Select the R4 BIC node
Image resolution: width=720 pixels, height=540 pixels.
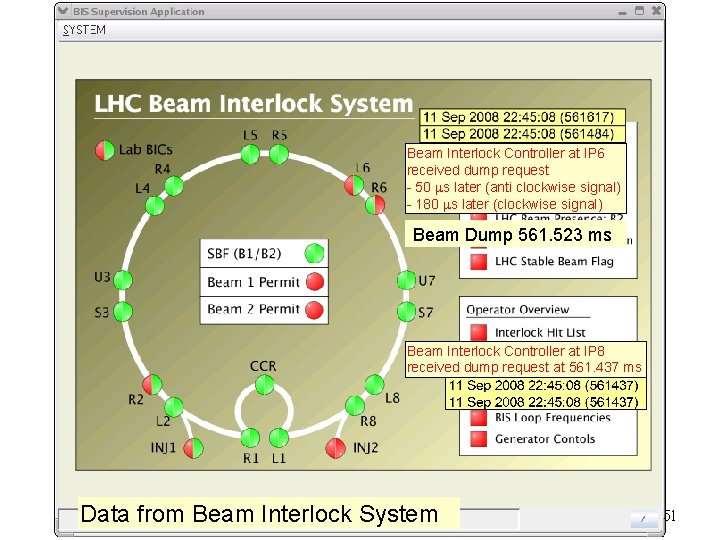(174, 186)
